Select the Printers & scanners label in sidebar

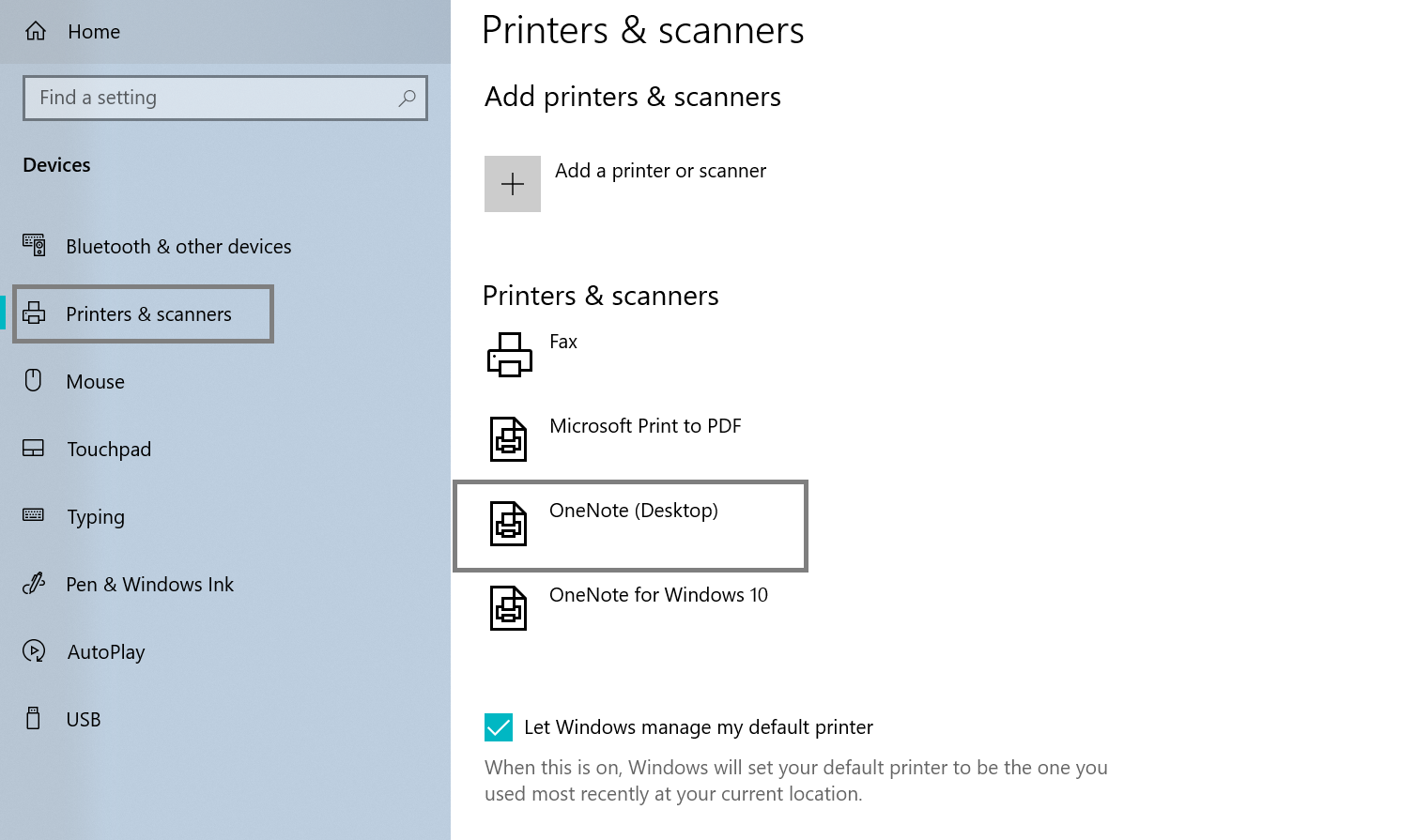tap(148, 313)
